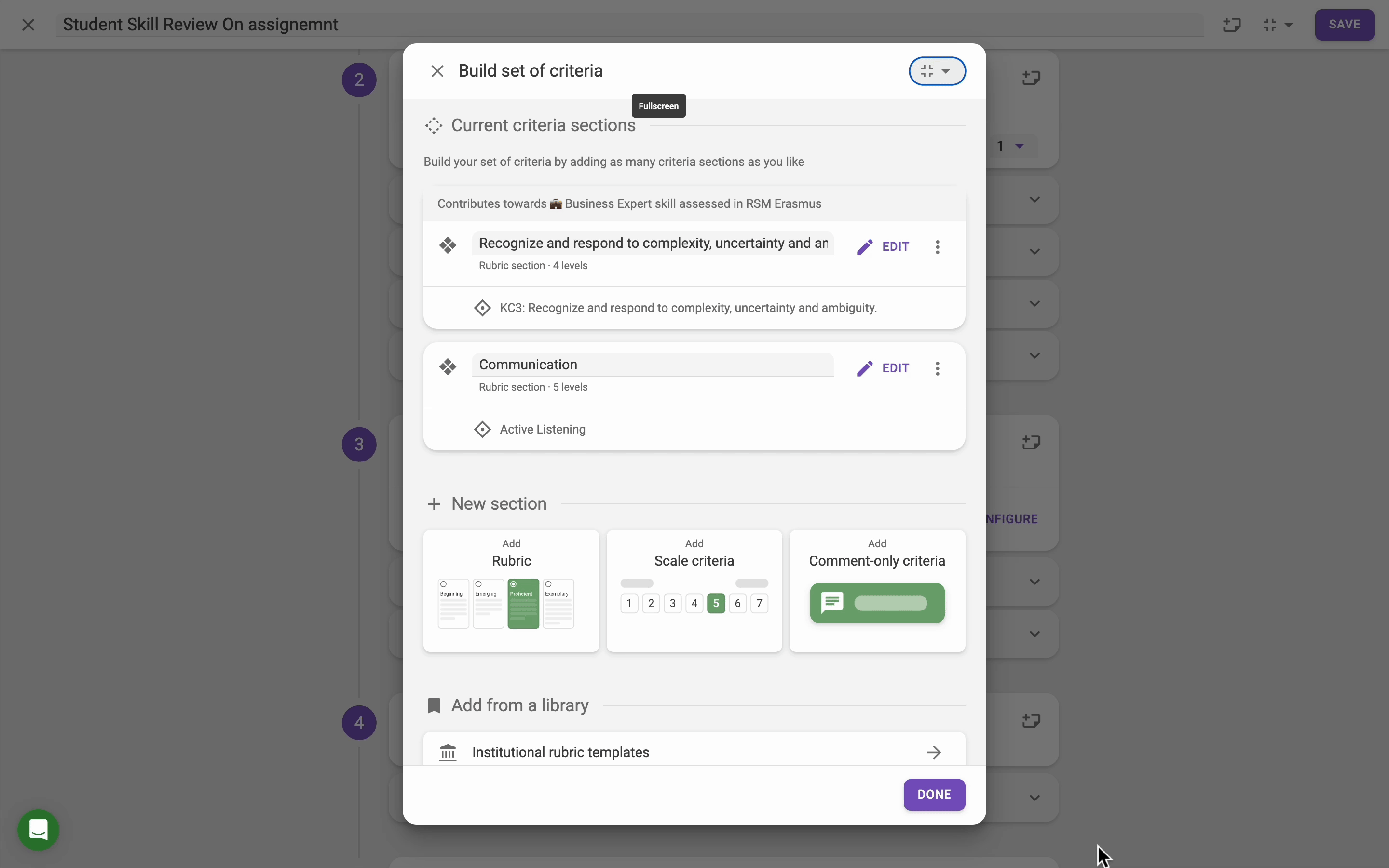Open more options for the Recognize and respond section
This screenshot has height=868, width=1389.
pos(937,247)
